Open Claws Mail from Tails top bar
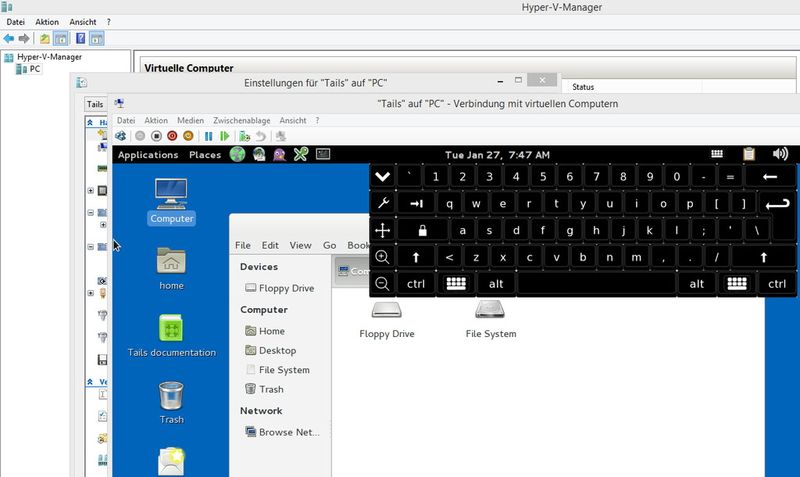800x477 pixels. [259, 154]
